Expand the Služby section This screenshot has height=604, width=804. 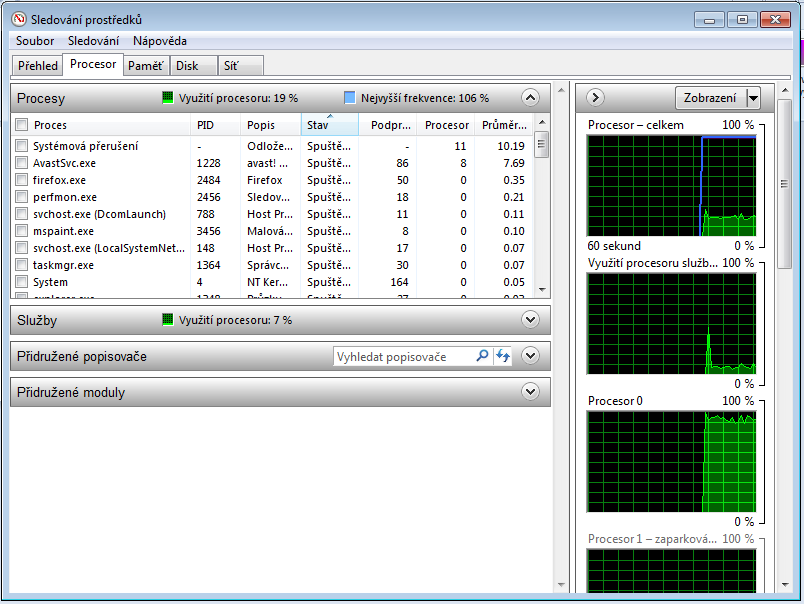[530, 319]
